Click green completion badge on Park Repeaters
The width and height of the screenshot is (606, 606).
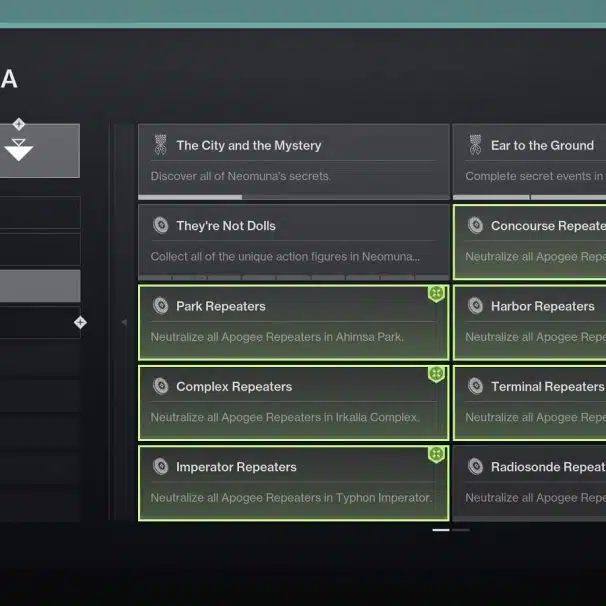(436, 294)
